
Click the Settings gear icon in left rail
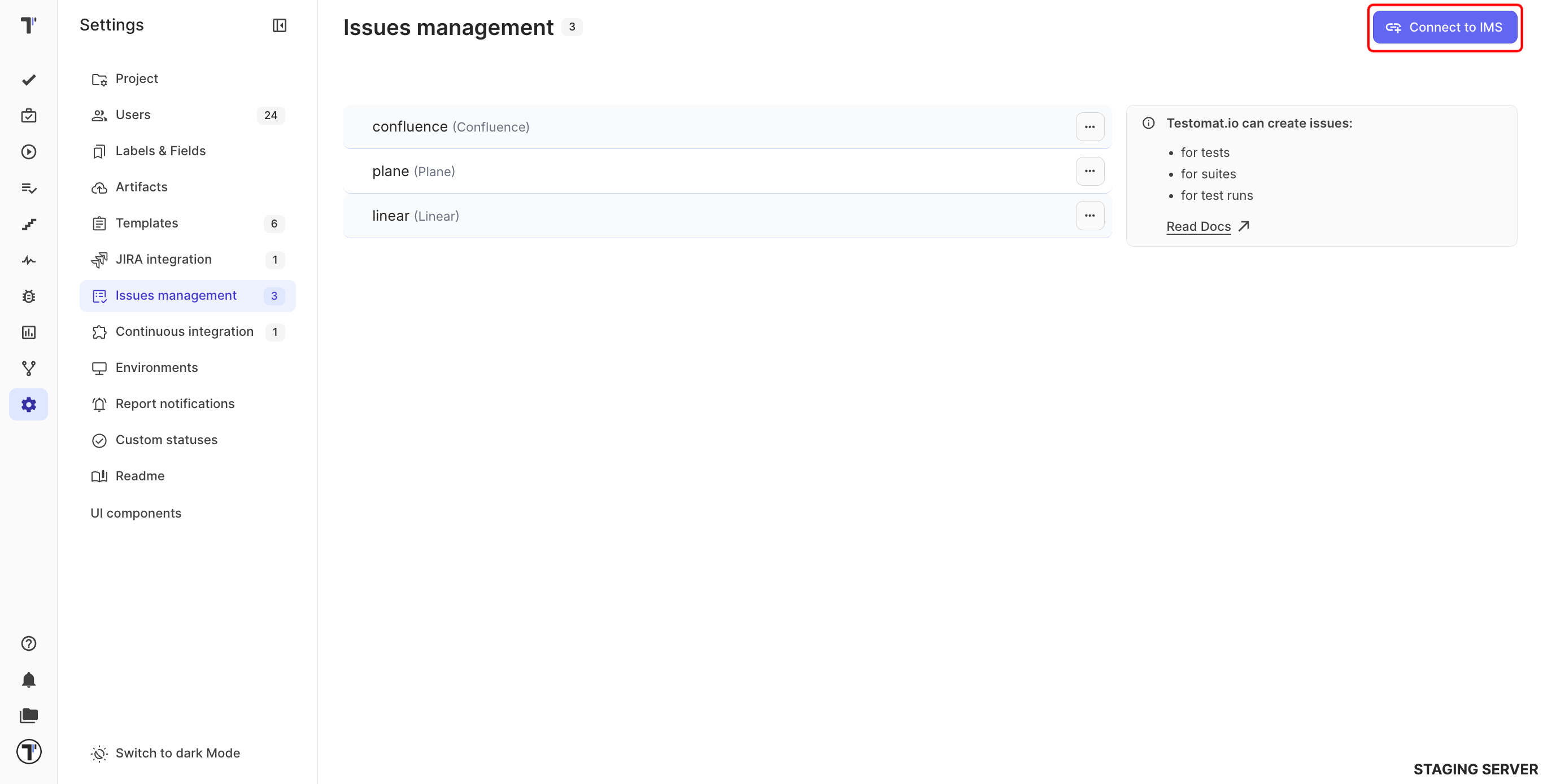pyautogui.click(x=29, y=405)
